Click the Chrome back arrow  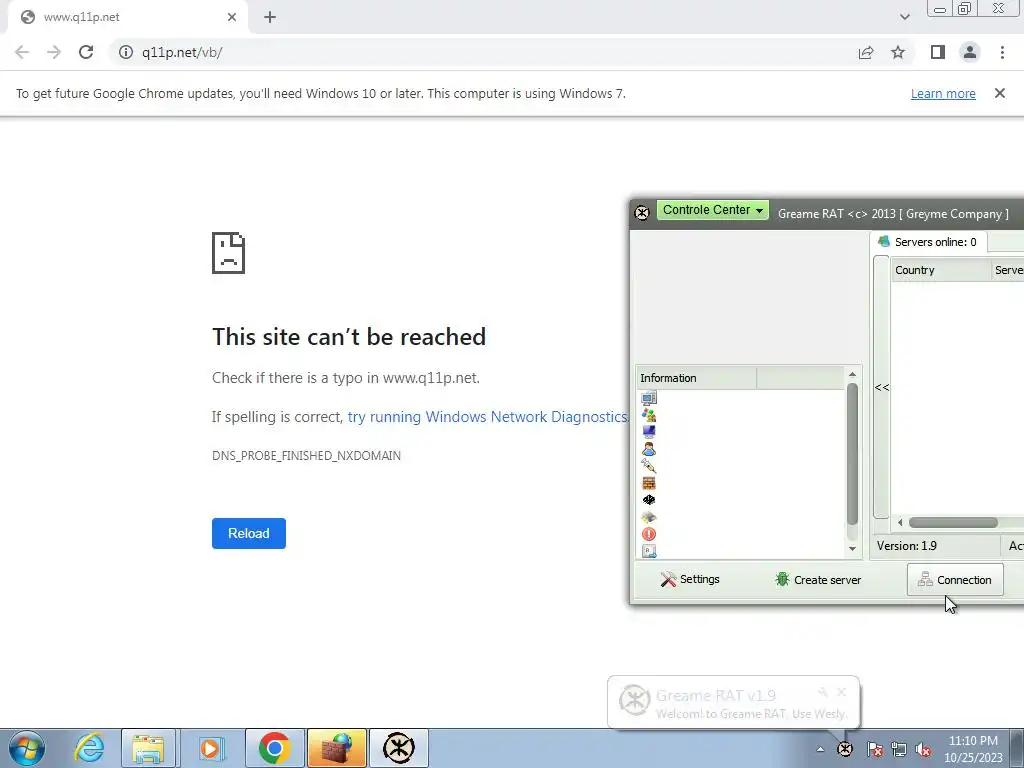[x=22, y=52]
